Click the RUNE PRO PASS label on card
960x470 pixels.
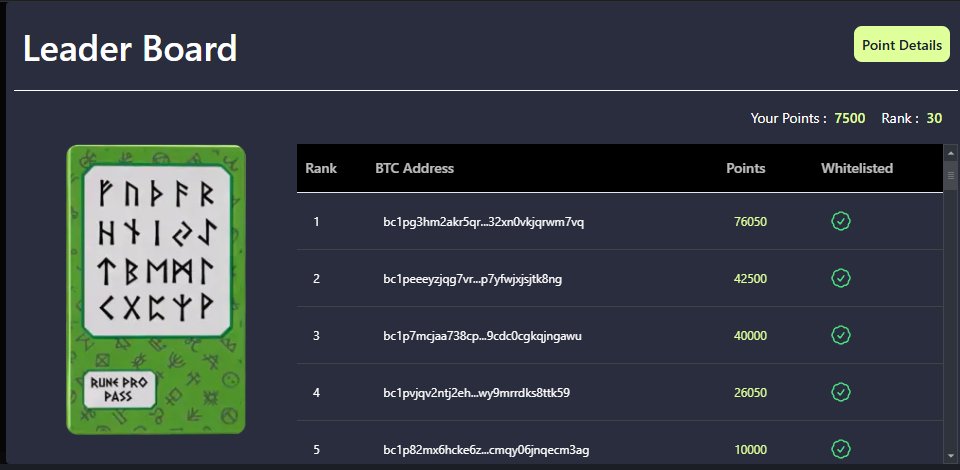pos(119,389)
